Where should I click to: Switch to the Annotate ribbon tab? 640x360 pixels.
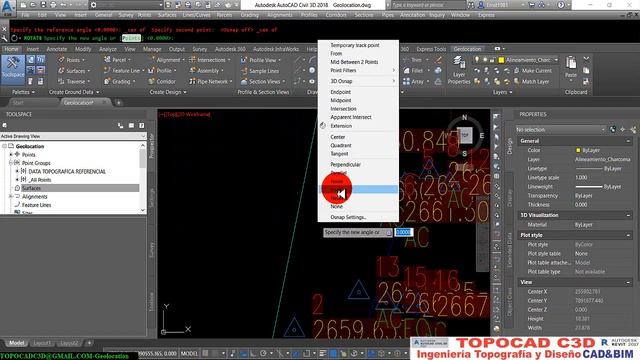pos(57,49)
